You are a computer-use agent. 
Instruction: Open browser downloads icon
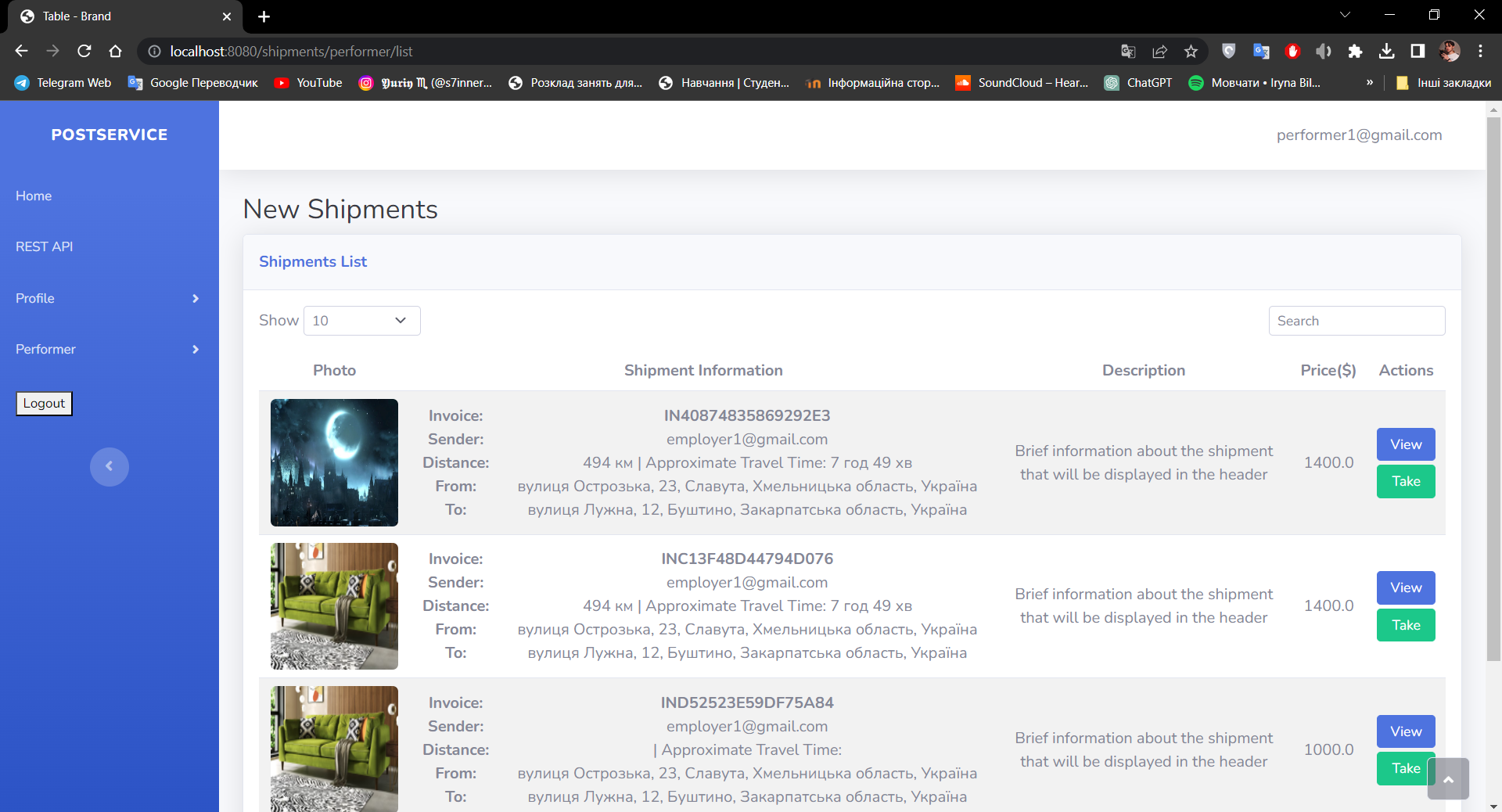1386,51
